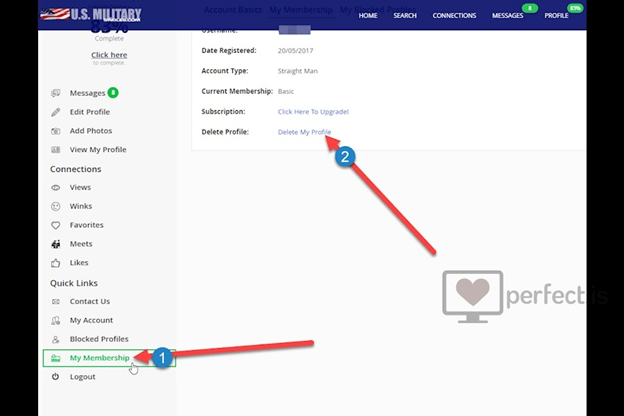Click the 'Delete Profile:' field label
Viewport: 624px width, 416px height.
click(225, 132)
